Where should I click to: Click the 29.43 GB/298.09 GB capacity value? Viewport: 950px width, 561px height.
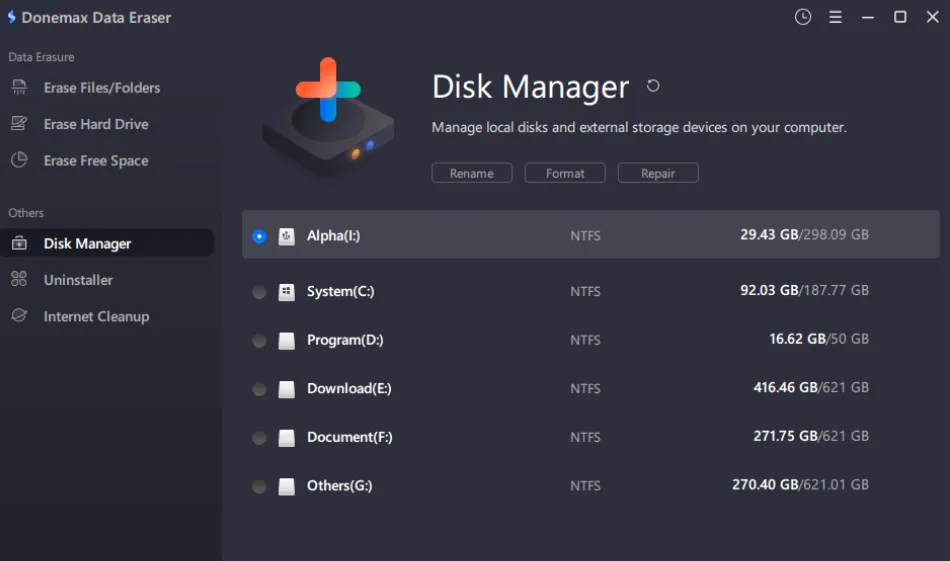804,234
